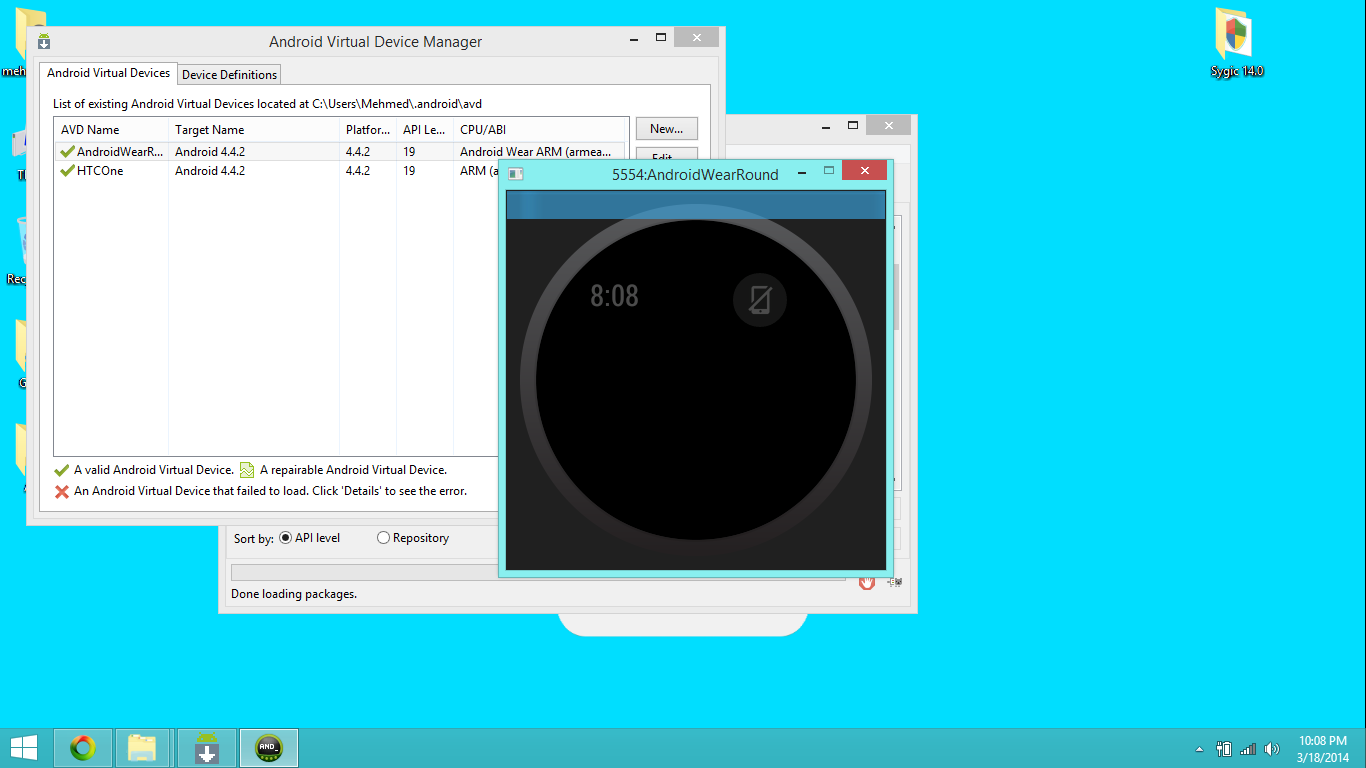Maximize the Android Virtual Device Manager window
This screenshot has width=1366, height=768.
pyautogui.click(x=661, y=37)
